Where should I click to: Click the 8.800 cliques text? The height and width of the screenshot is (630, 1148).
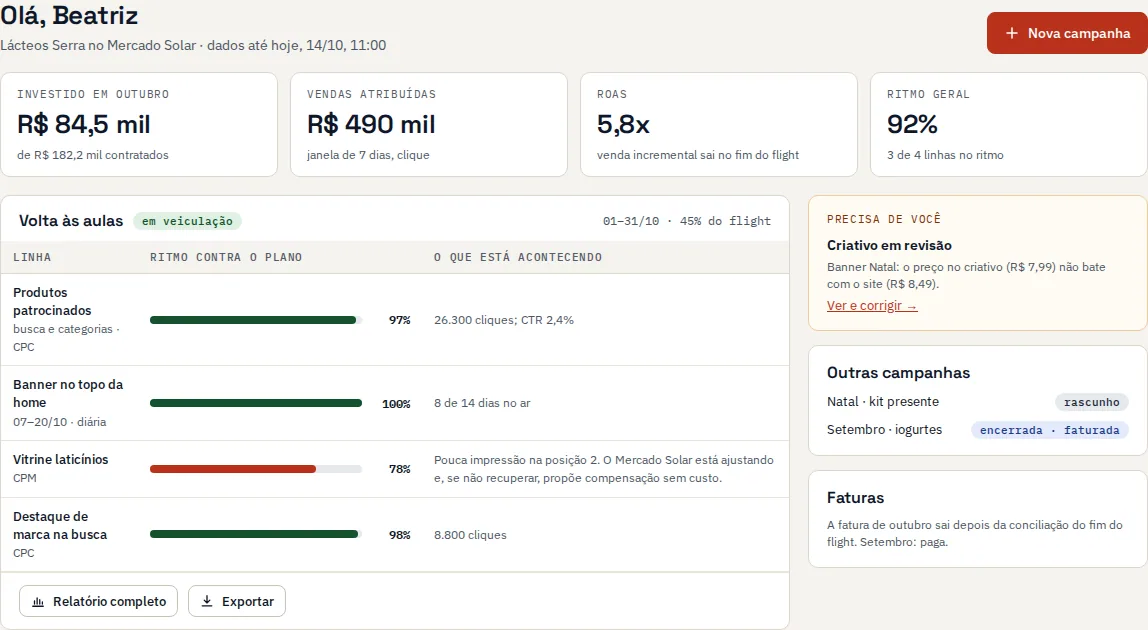470,535
